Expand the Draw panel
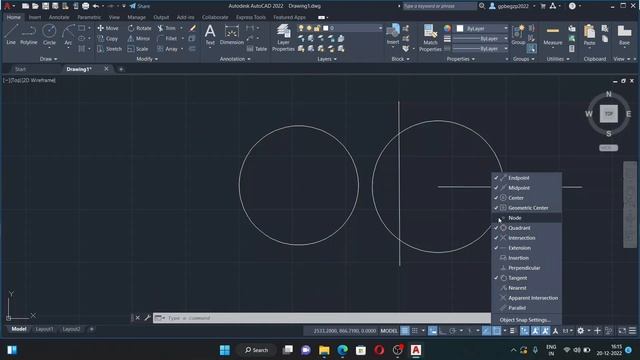Image resolution: width=640 pixels, height=360 pixels. (49, 59)
